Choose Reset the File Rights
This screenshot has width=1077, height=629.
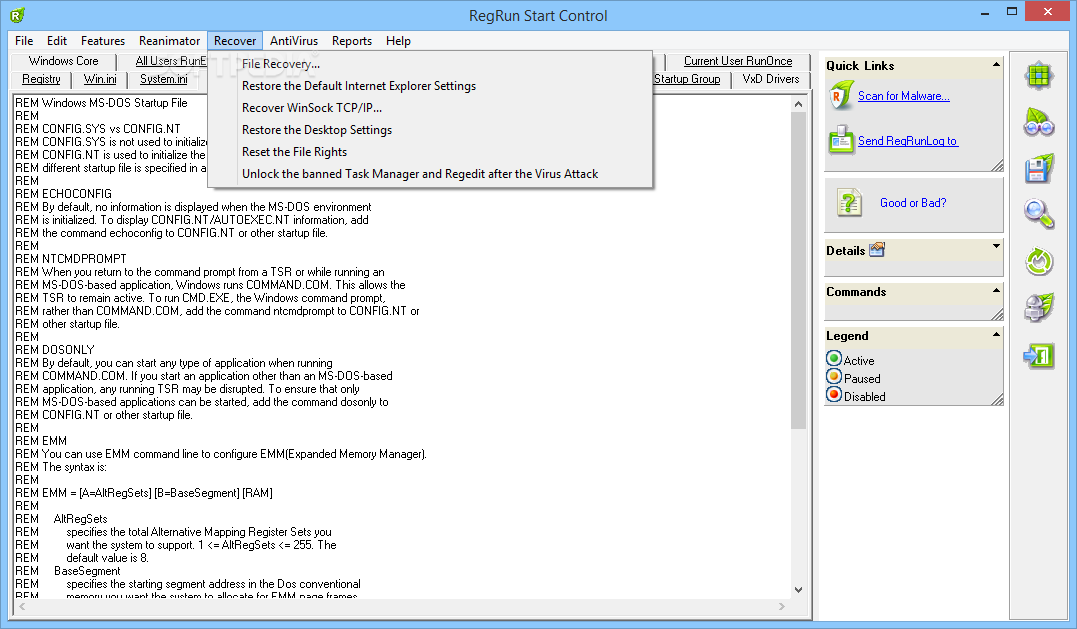(430, 152)
